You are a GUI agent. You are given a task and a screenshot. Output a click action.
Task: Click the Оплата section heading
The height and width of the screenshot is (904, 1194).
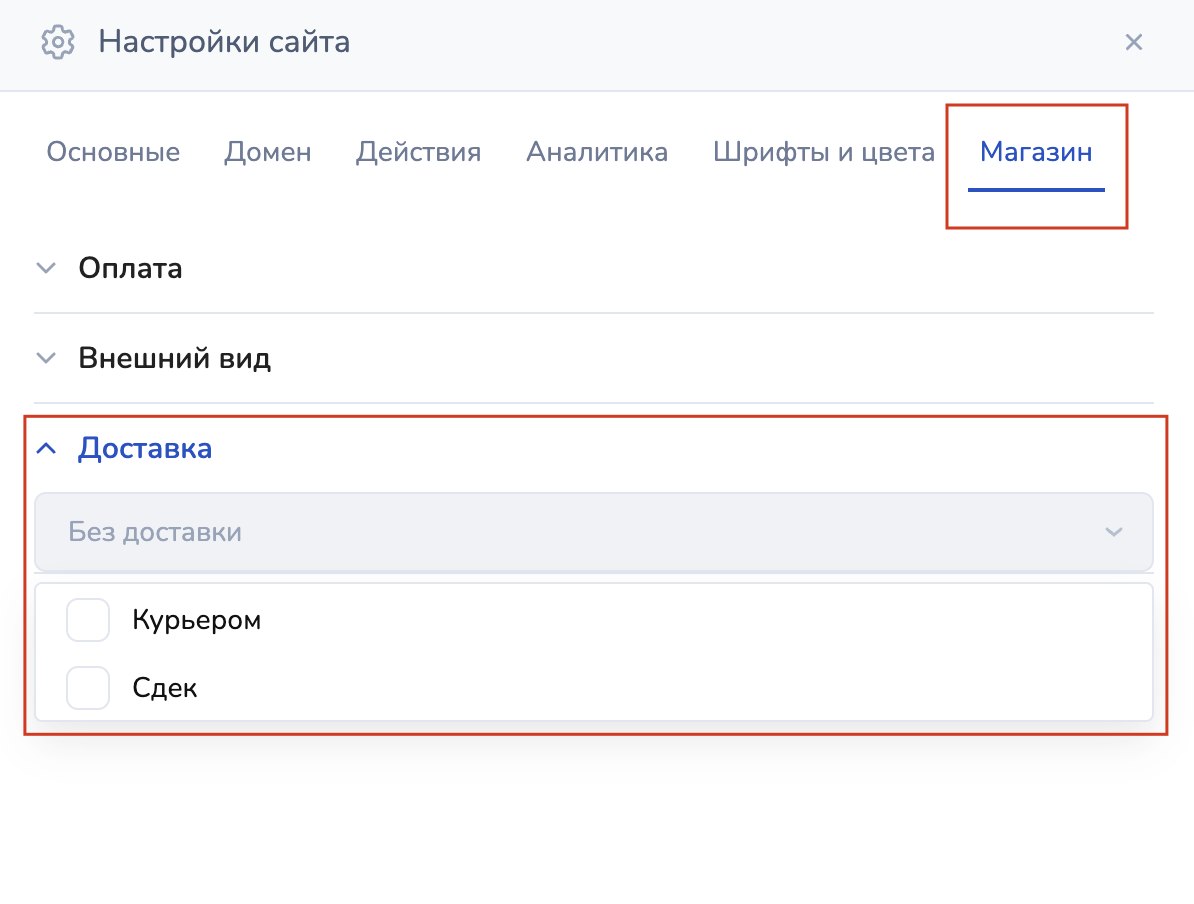click(x=130, y=268)
